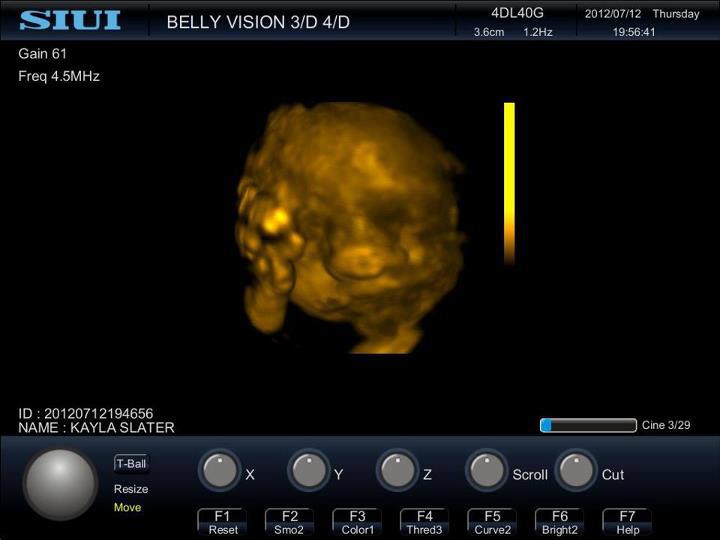Click the Scroll knob

(486, 471)
